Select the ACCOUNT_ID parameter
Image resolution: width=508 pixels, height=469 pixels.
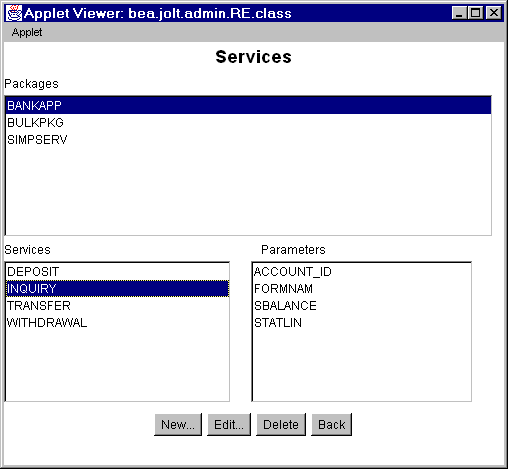362,272
